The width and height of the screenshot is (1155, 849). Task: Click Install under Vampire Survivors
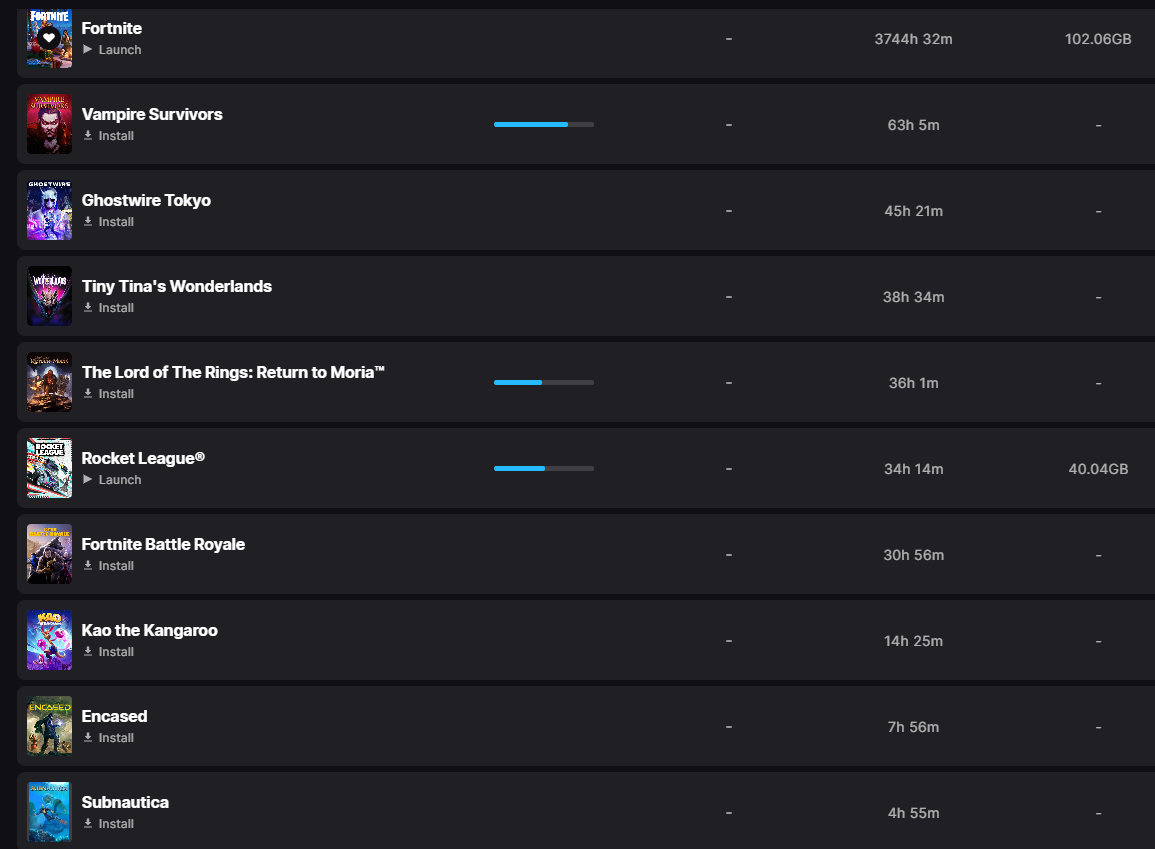tap(116, 135)
